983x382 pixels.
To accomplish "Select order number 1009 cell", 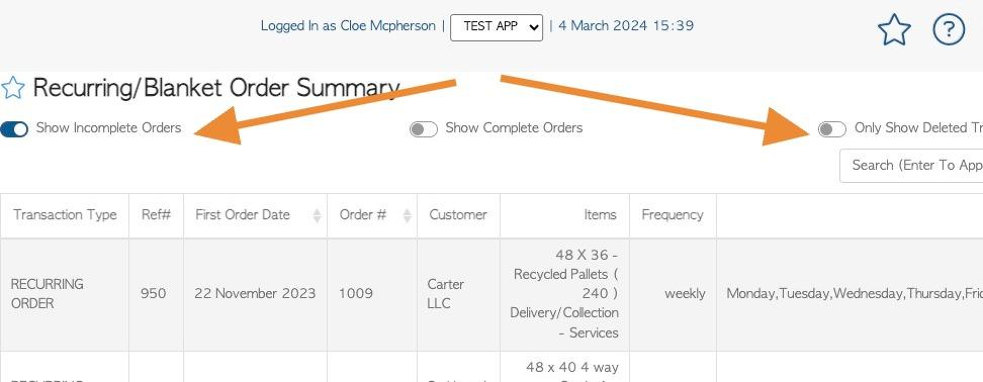I will (371, 294).
